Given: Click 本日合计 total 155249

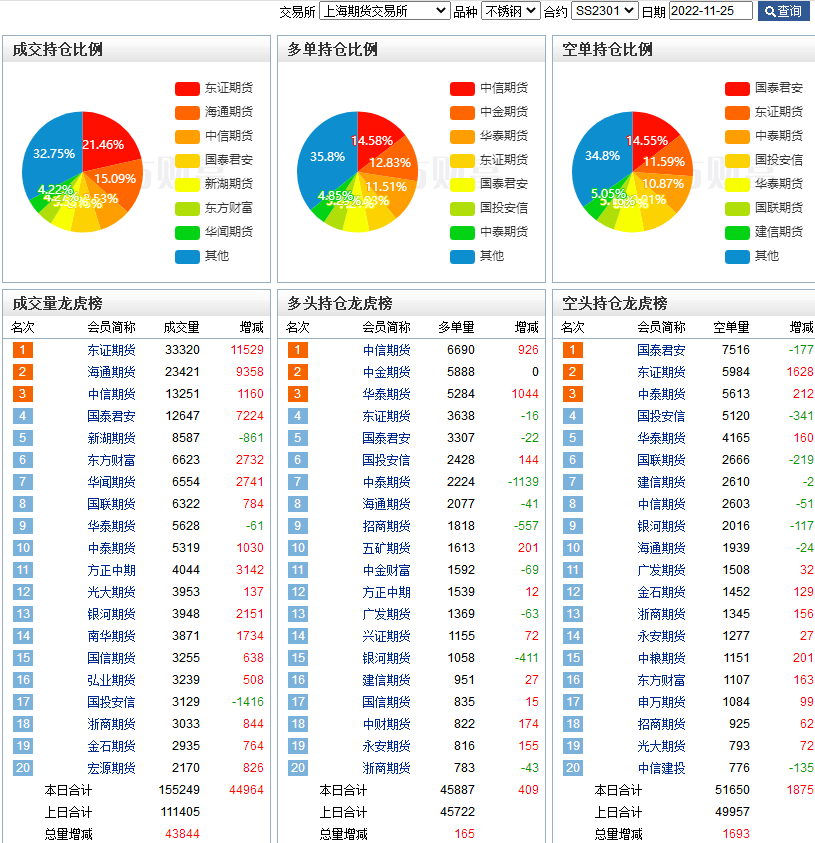Looking at the screenshot, I should pos(179,790).
